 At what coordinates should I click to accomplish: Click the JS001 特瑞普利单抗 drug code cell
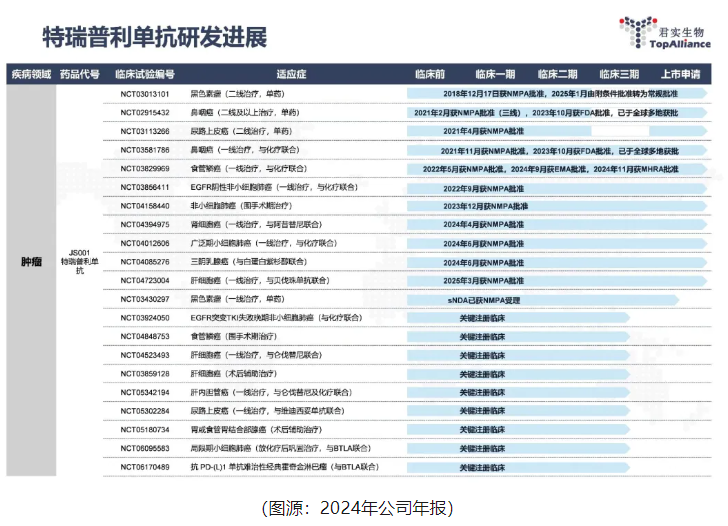(79, 261)
